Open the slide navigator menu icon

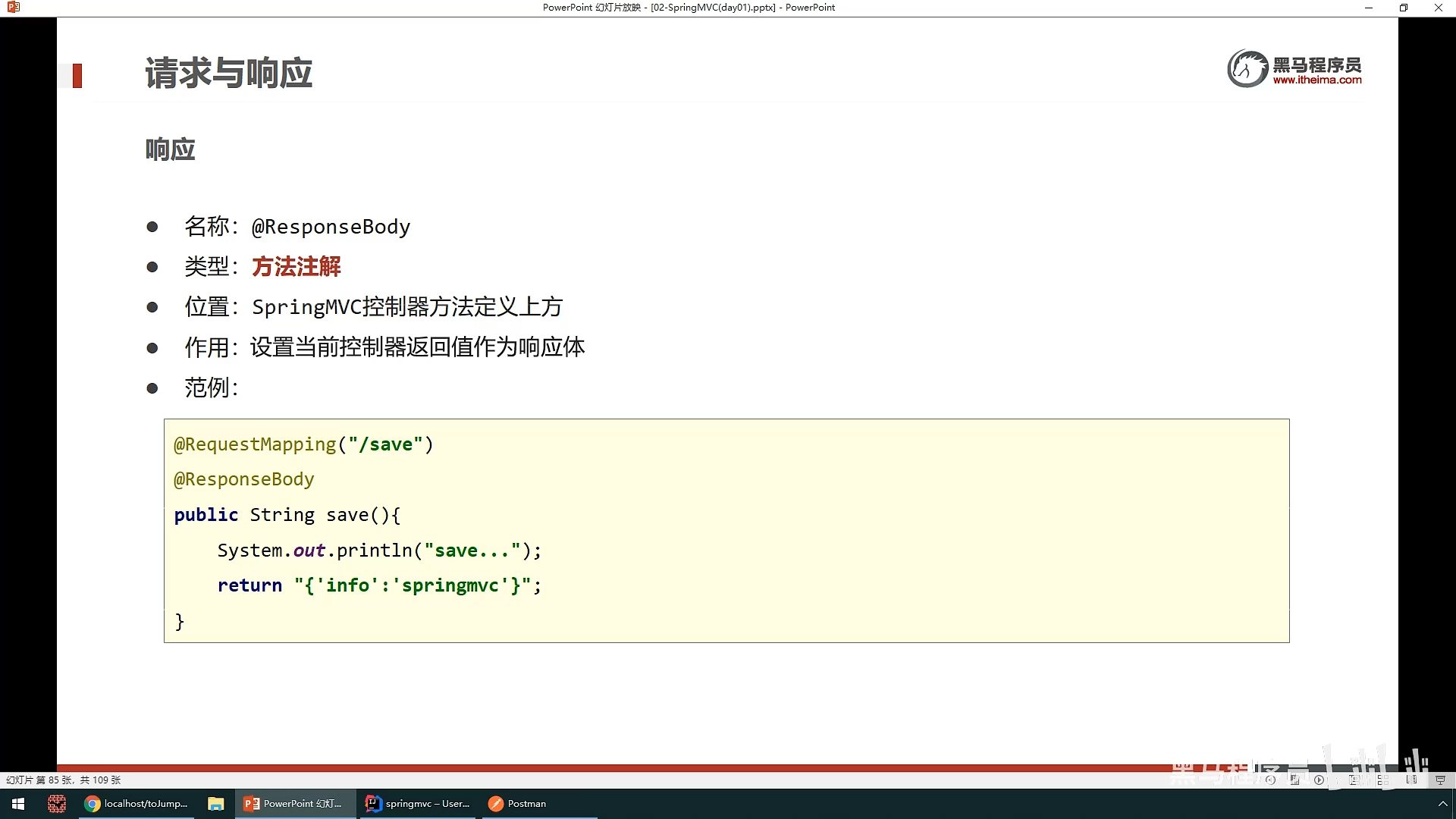(x=1295, y=780)
